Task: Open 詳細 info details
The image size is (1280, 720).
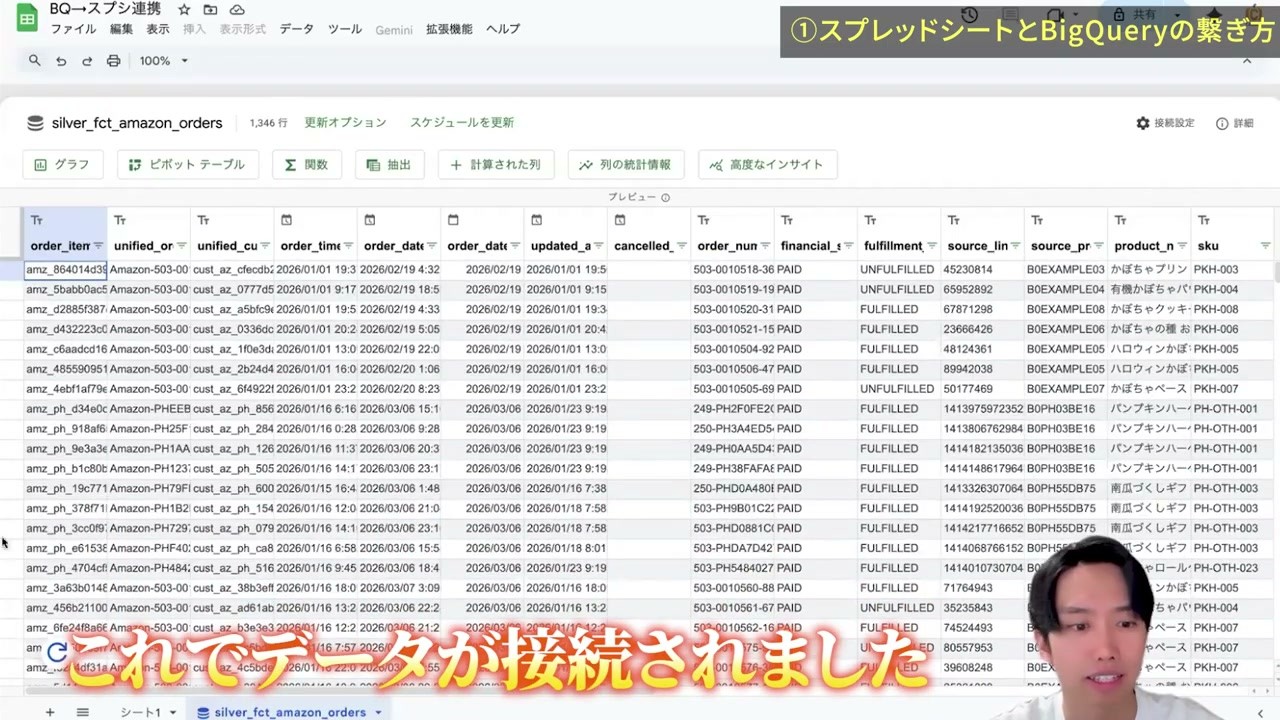Action: coord(1234,123)
